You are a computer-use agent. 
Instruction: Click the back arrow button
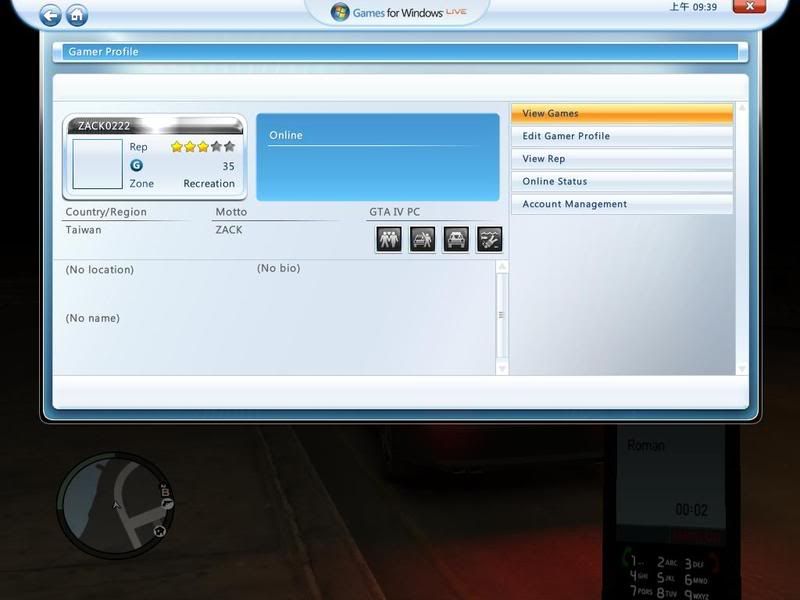[x=50, y=15]
